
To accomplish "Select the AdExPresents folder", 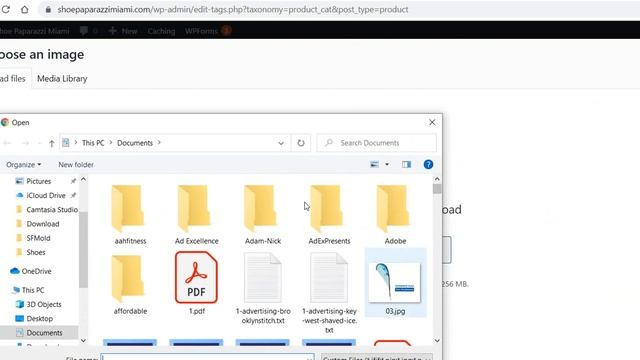I will [329, 214].
